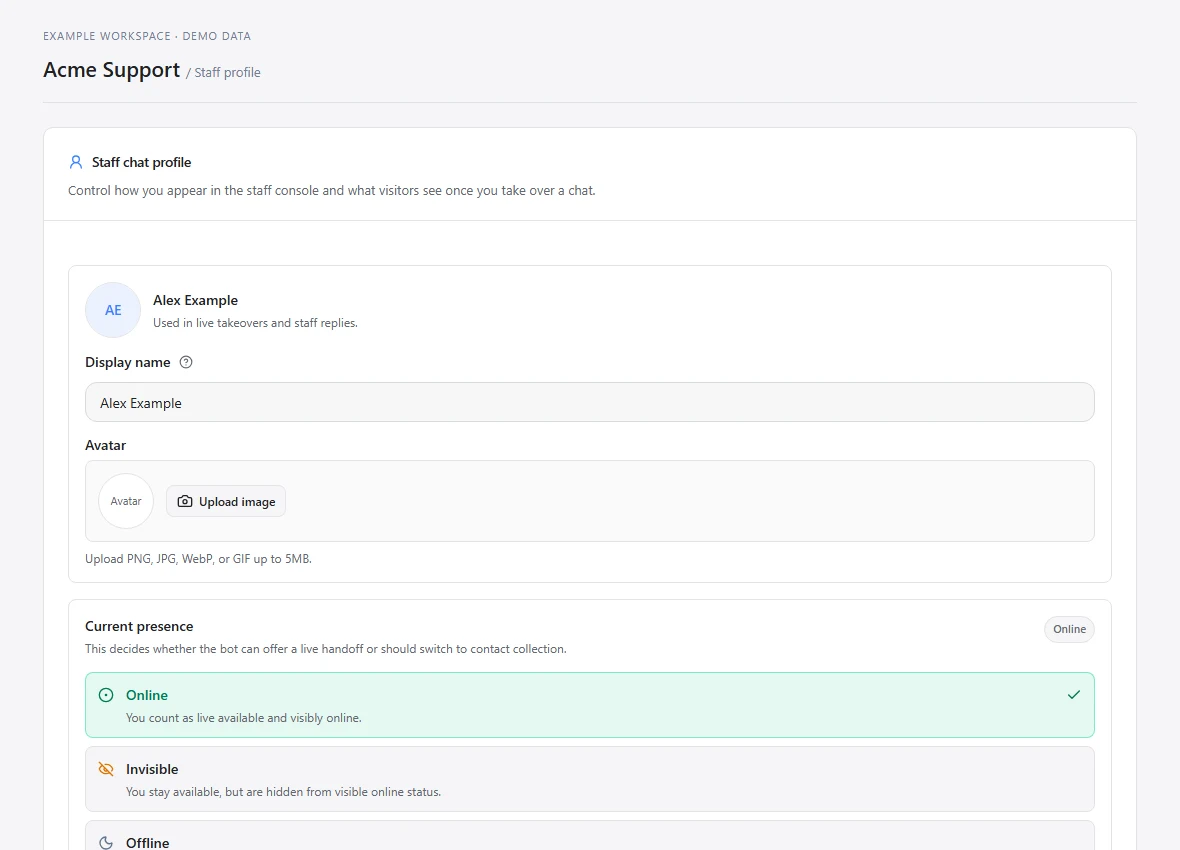Click the Staff chat profile person icon
Screen dimensions: 1180x850
click(x=75, y=162)
